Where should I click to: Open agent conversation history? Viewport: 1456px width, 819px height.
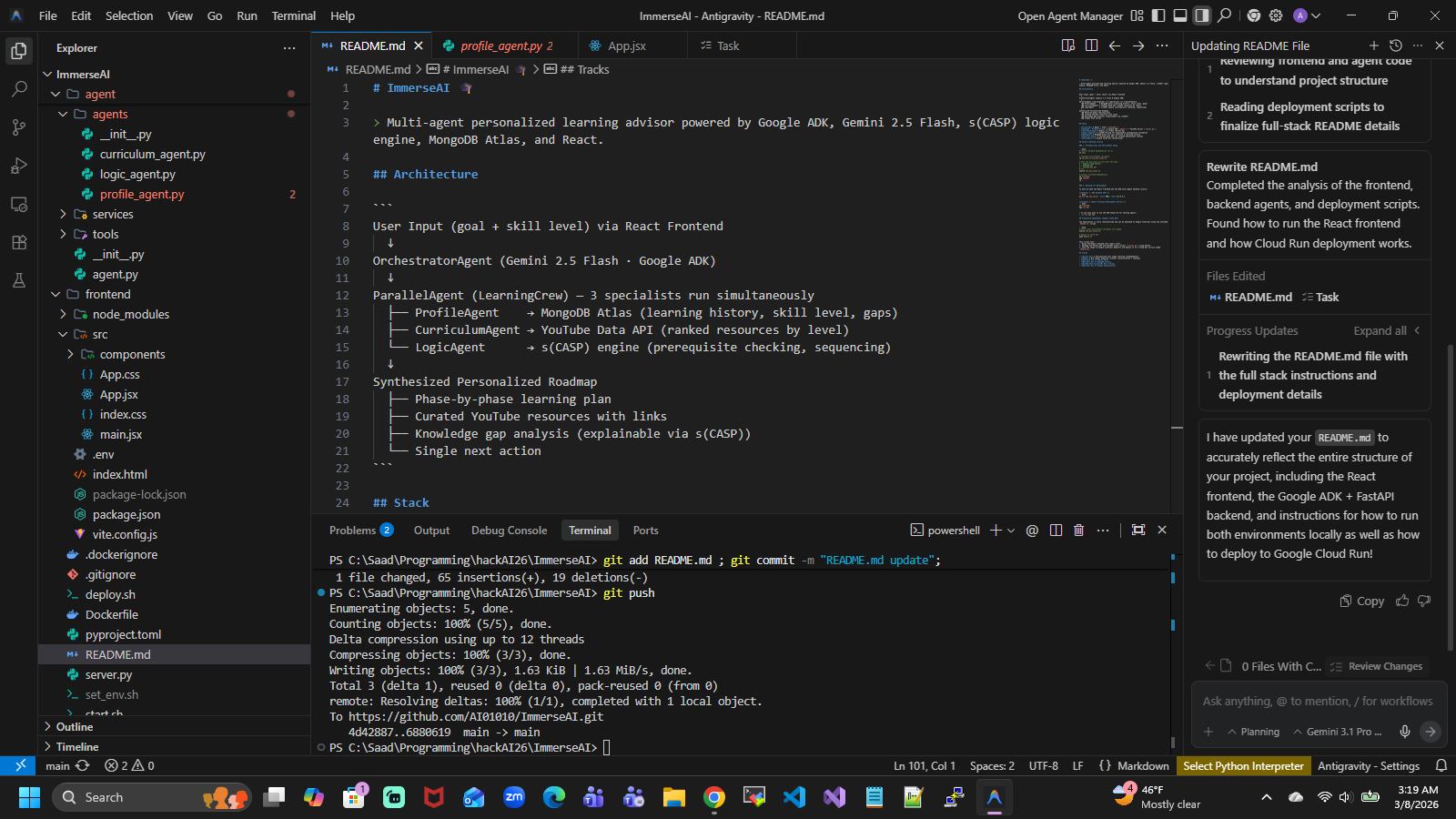pyautogui.click(x=1396, y=45)
